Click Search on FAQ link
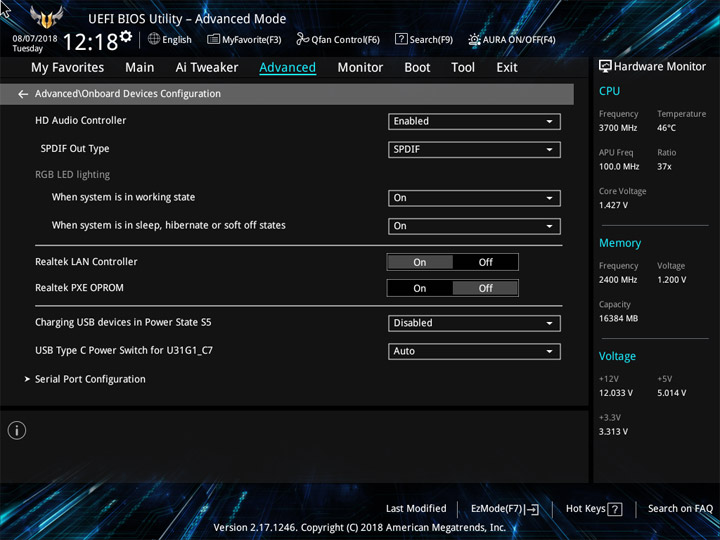The image size is (720, 540). click(680, 509)
